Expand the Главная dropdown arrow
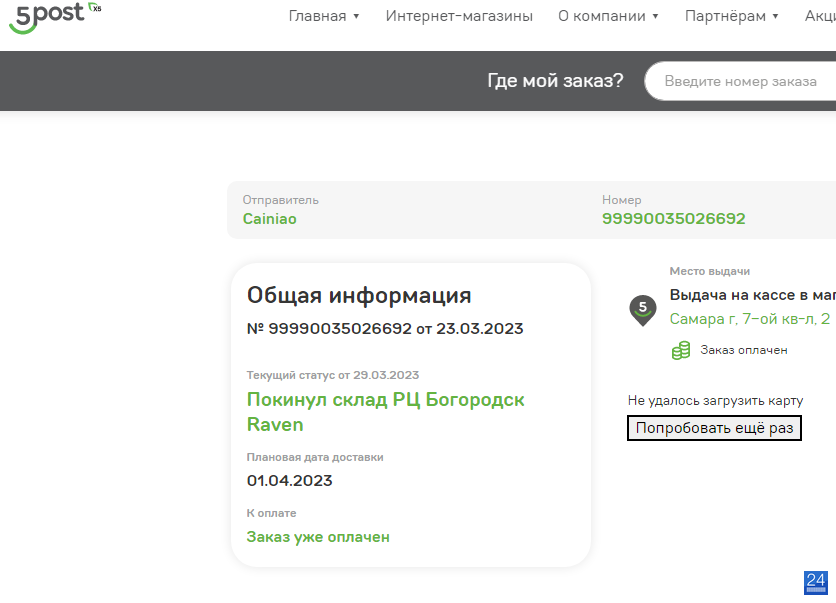Viewport: 836px width, 603px height. tap(356, 17)
